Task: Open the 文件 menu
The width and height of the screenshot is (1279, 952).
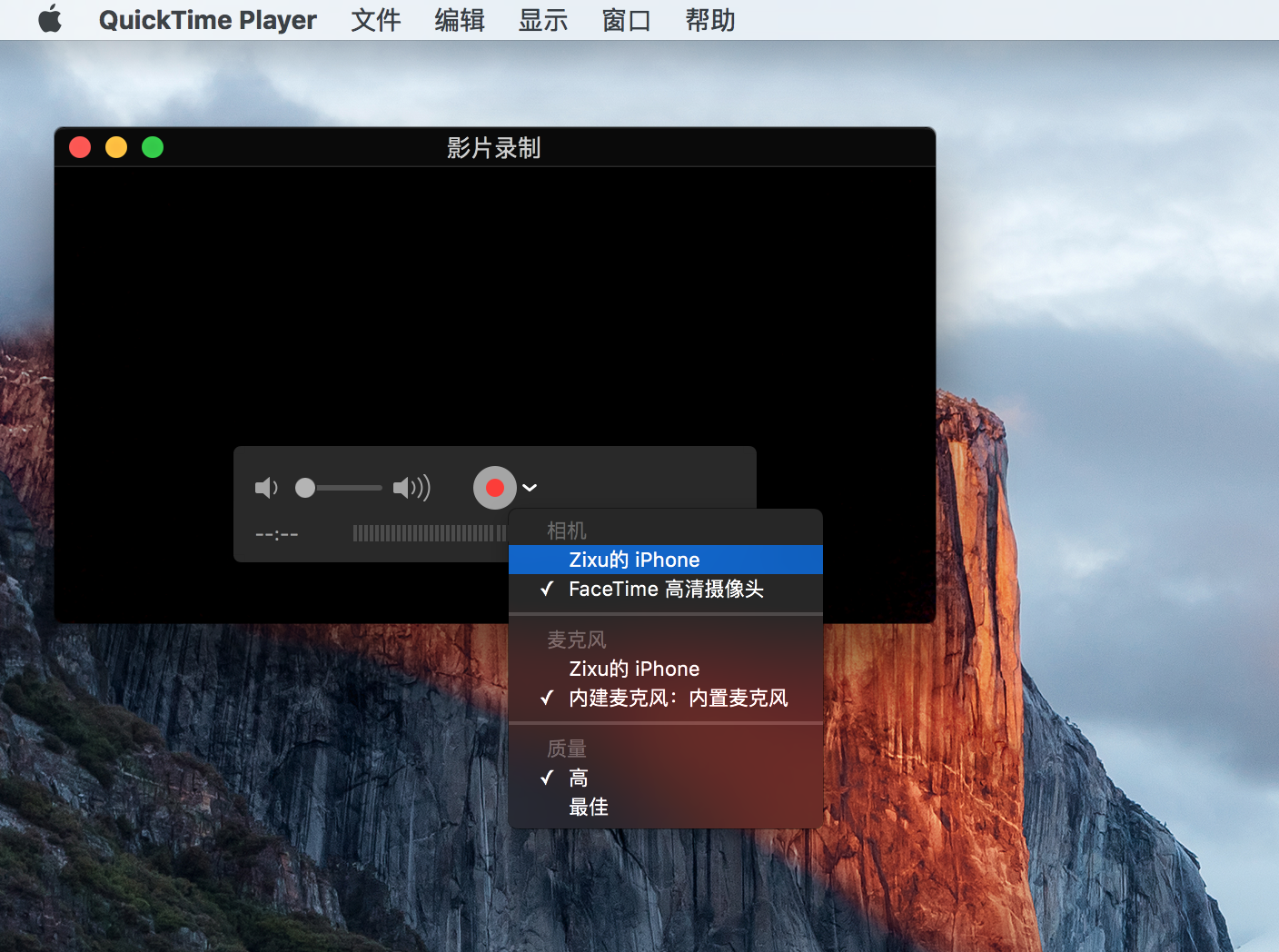Action: (x=376, y=20)
